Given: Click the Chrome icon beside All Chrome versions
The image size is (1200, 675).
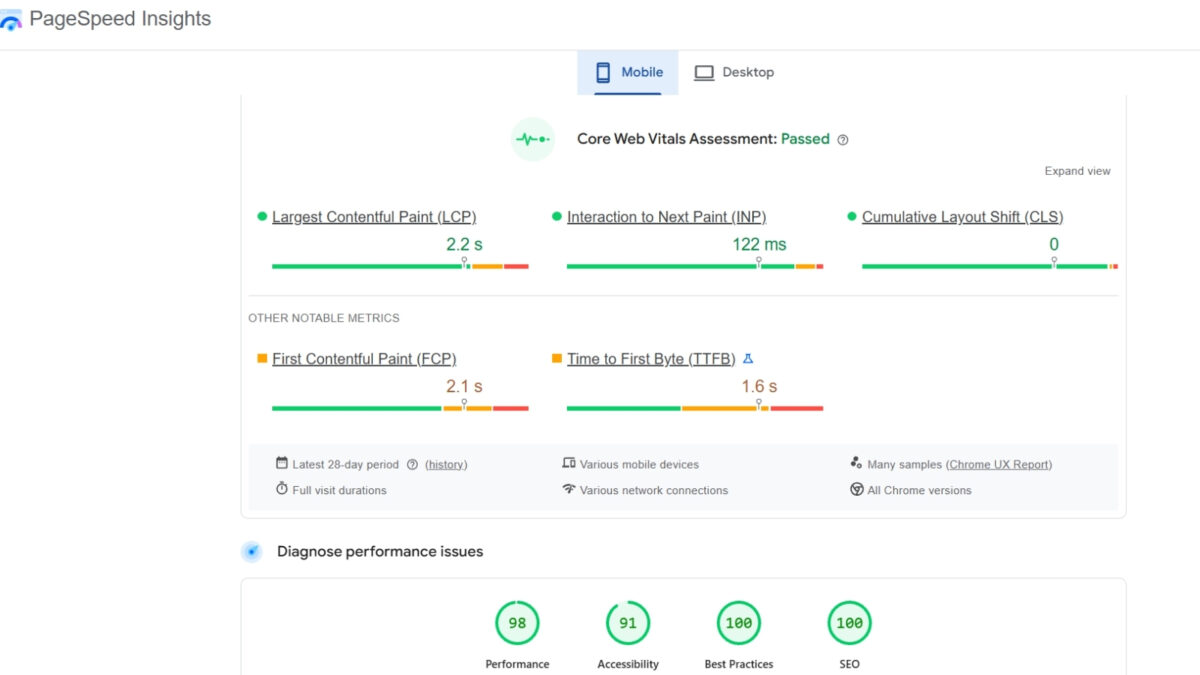Looking at the screenshot, I should 857,489.
